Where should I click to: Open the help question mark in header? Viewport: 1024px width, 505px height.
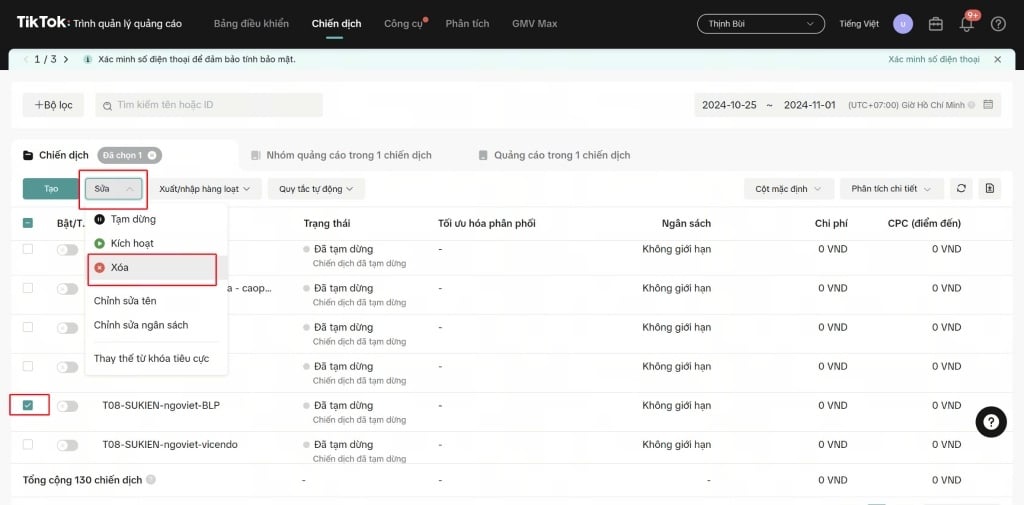pyautogui.click(x=998, y=24)
